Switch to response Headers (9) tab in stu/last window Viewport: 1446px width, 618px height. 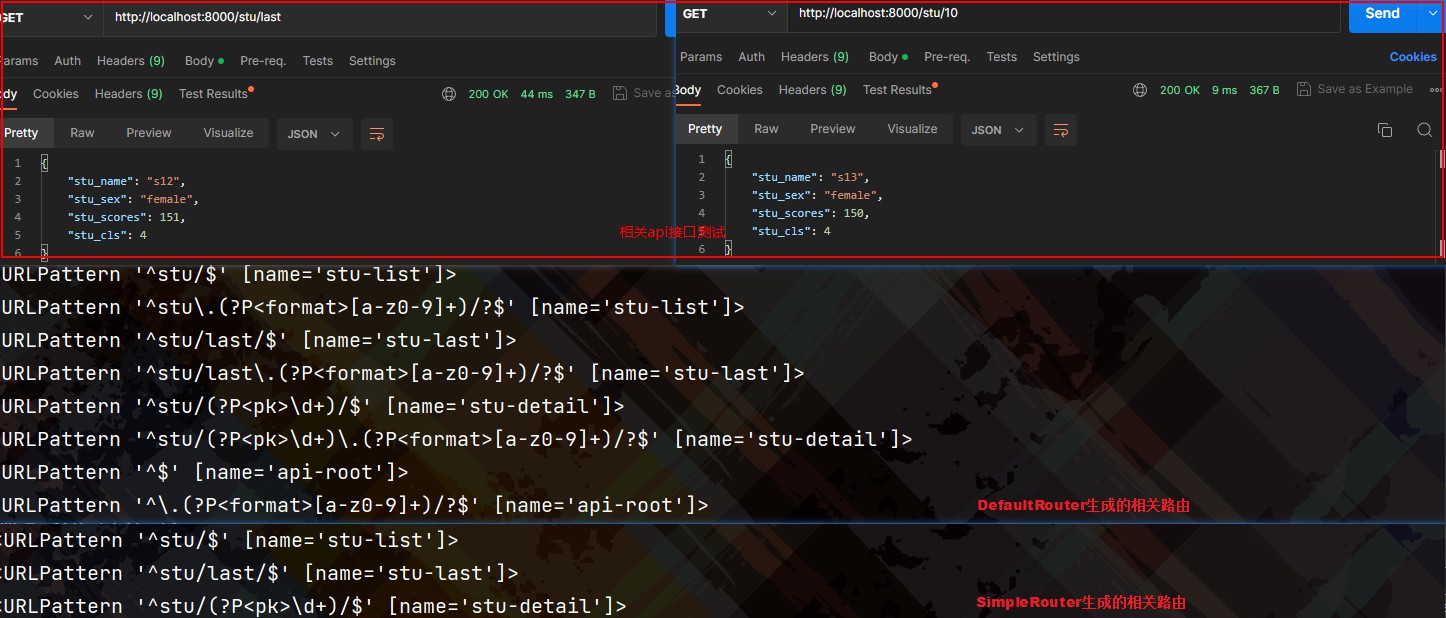click(x=129, y=94)
